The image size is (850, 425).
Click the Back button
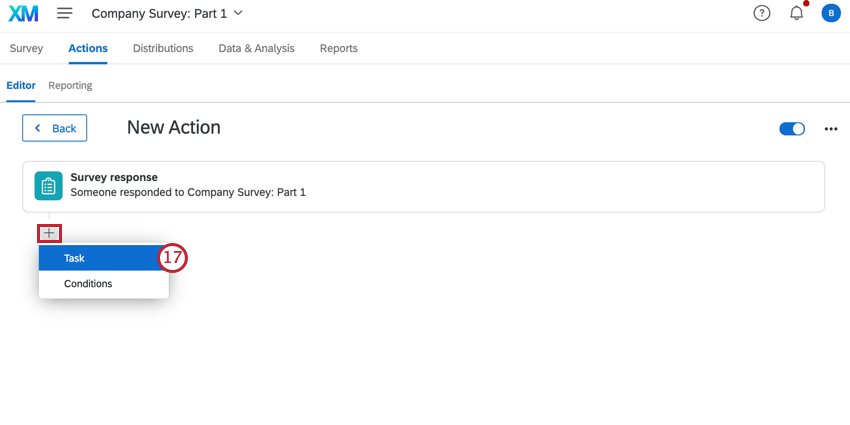click(54, 128)
